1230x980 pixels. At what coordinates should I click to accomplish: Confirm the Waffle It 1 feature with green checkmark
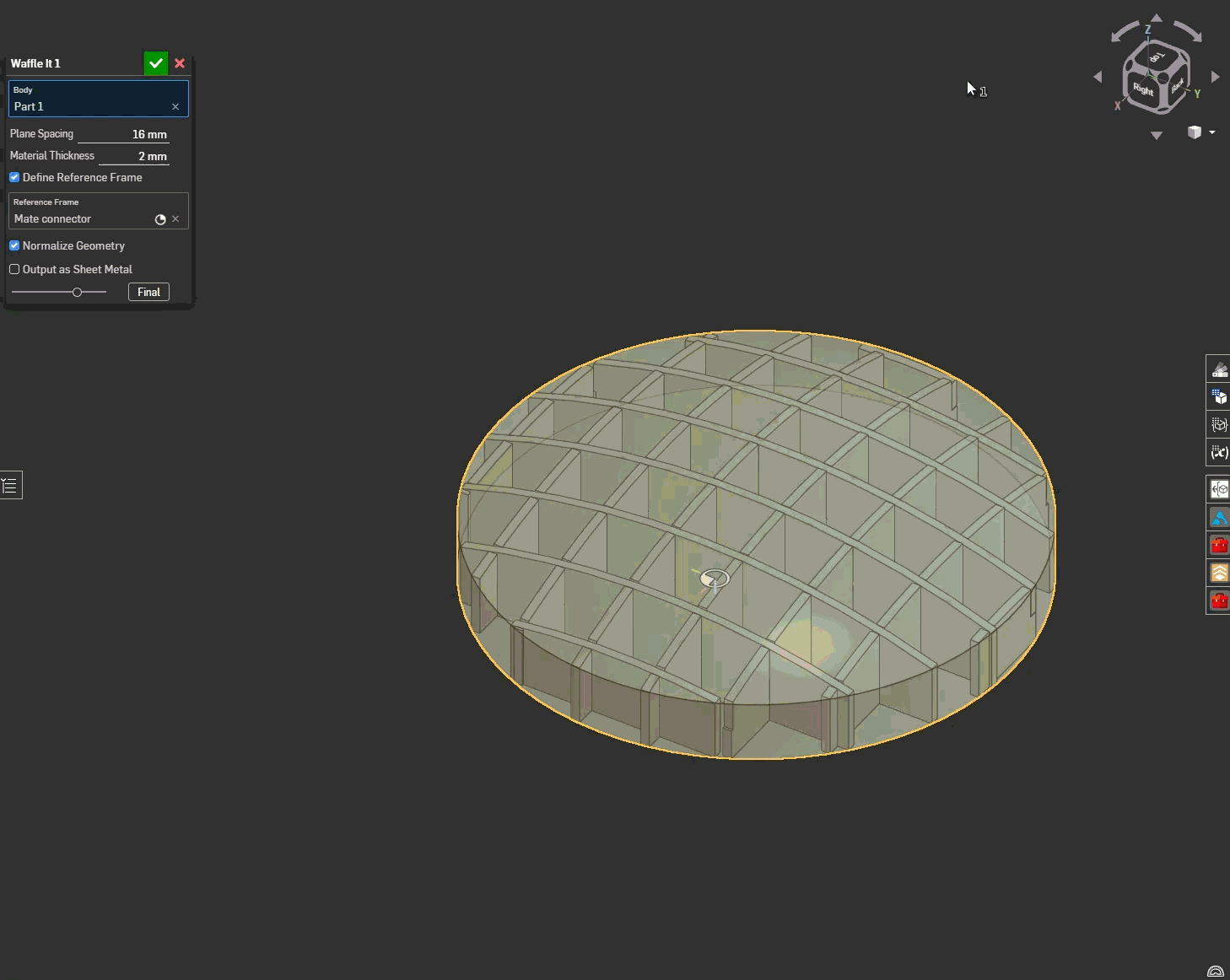pos(156,63)
